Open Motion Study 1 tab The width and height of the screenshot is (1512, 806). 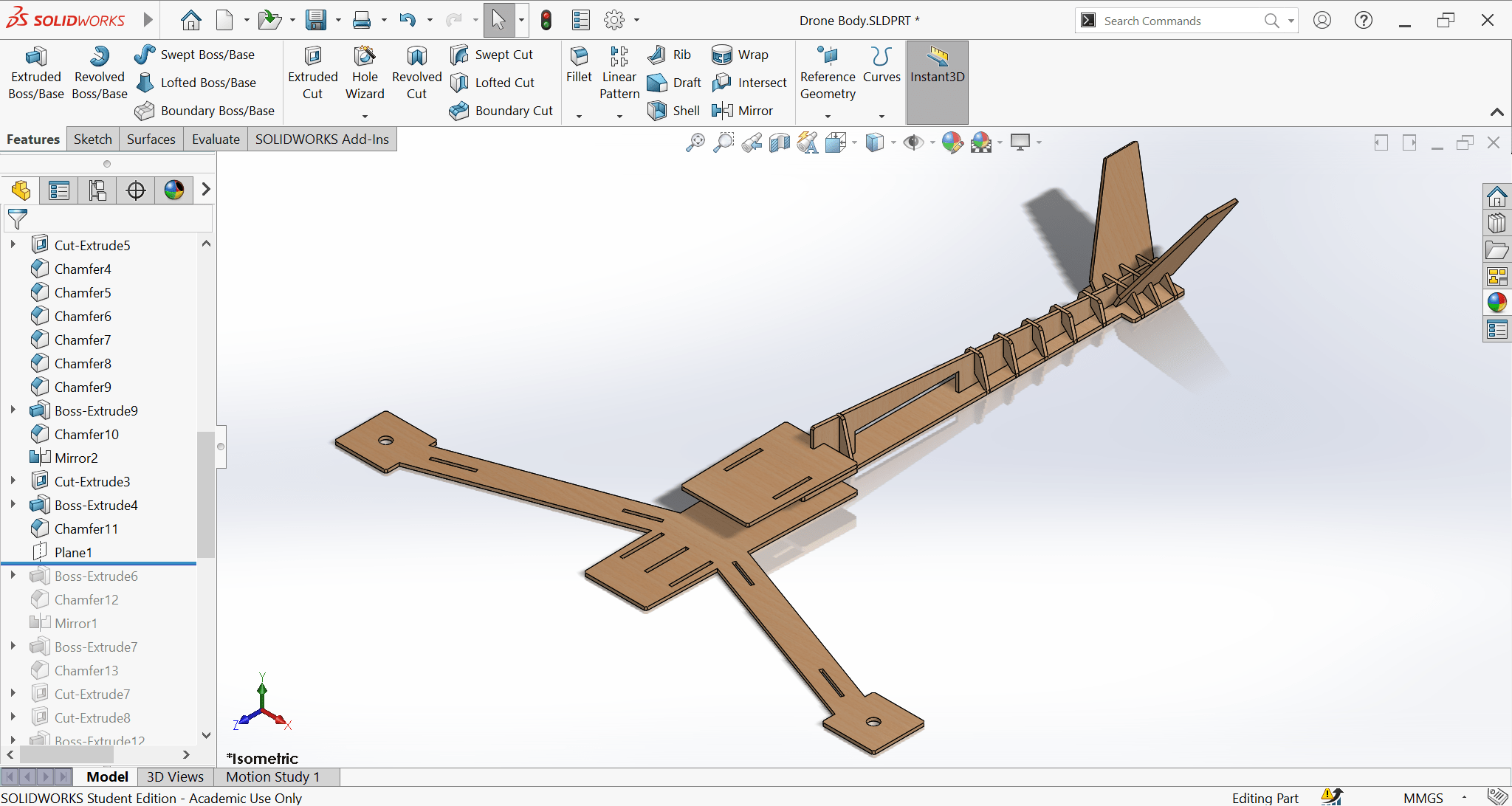272,776
